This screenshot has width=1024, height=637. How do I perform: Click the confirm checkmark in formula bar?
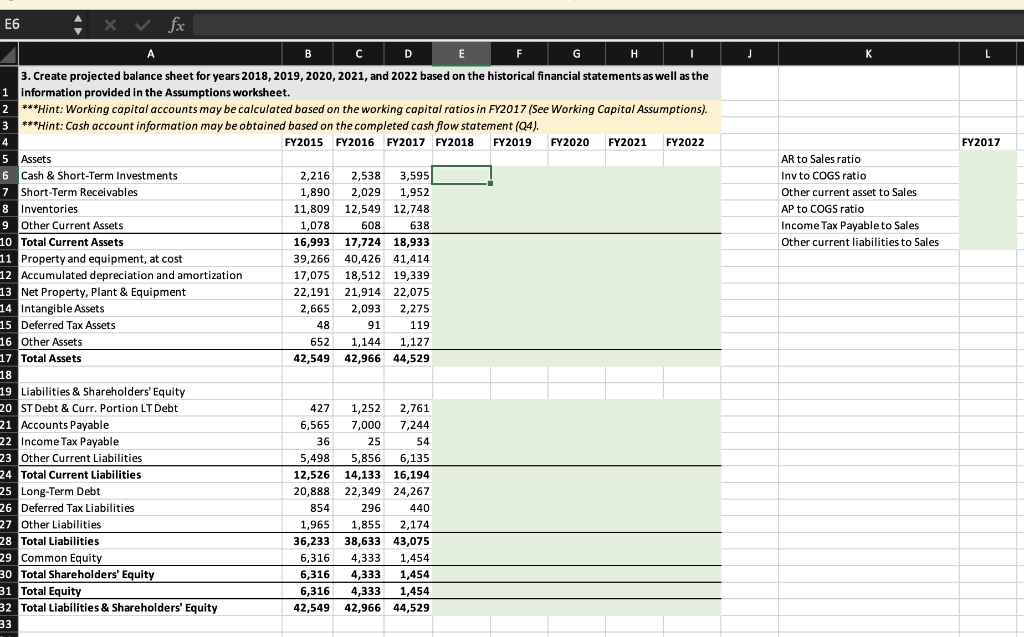tap(143, 25)
